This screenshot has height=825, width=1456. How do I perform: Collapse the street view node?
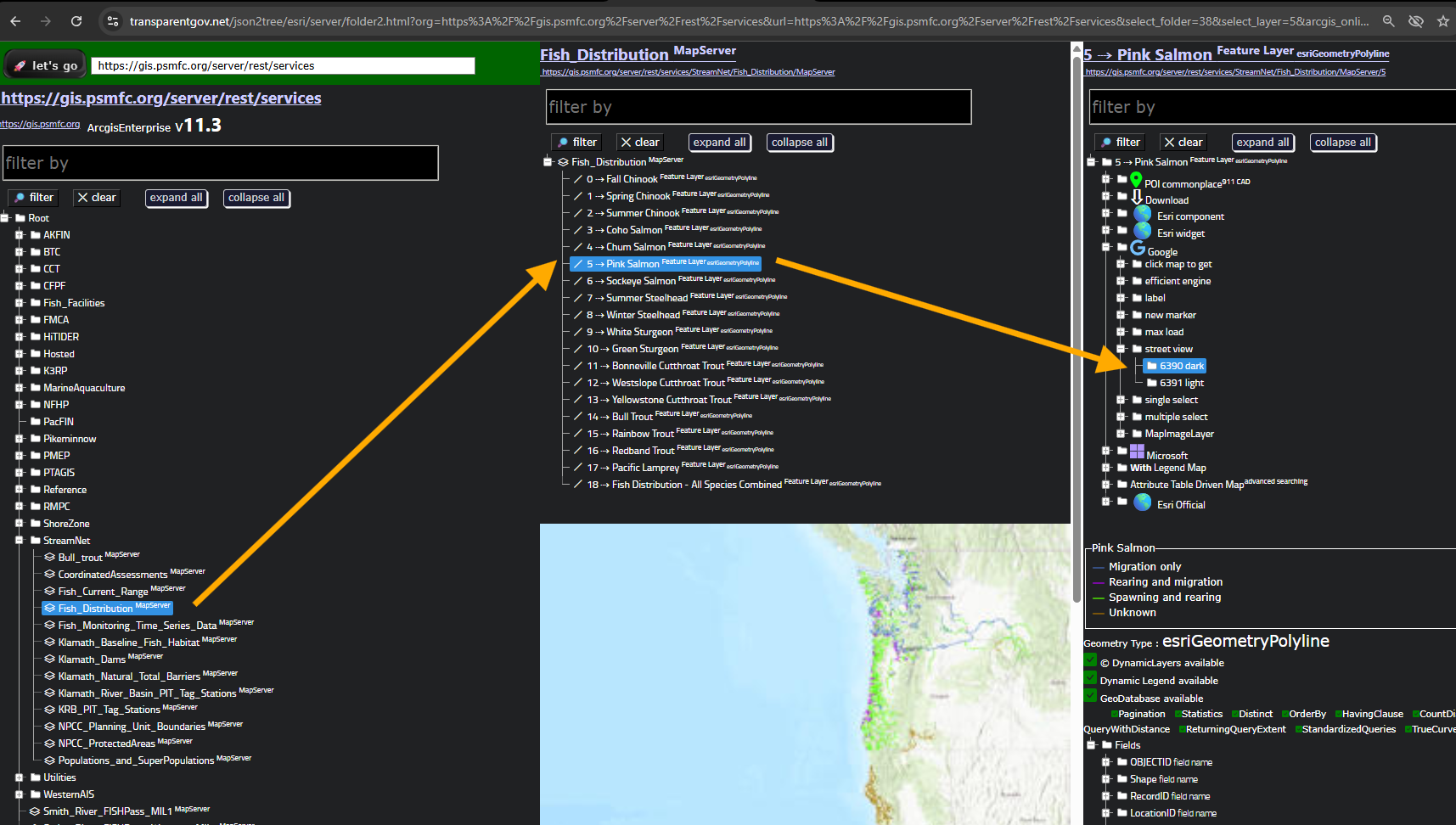tap(1121, 349)
